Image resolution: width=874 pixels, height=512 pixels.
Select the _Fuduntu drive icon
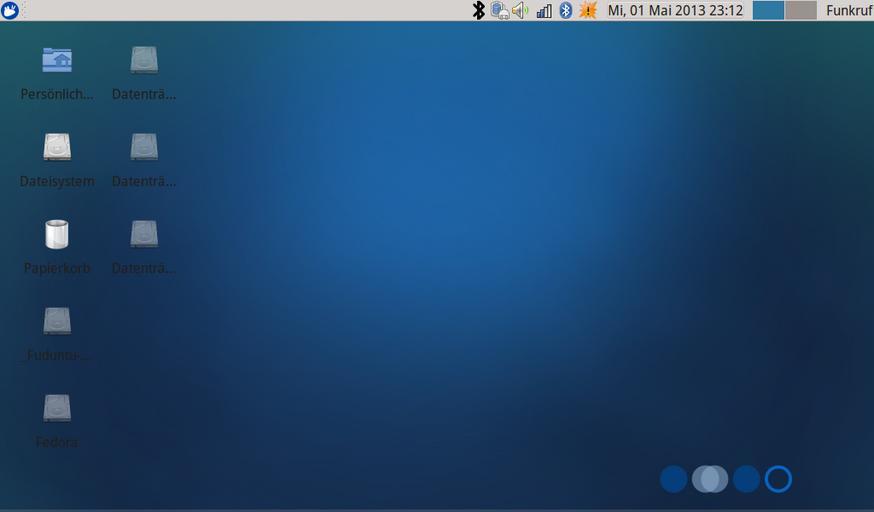click(x=57, y=322)
